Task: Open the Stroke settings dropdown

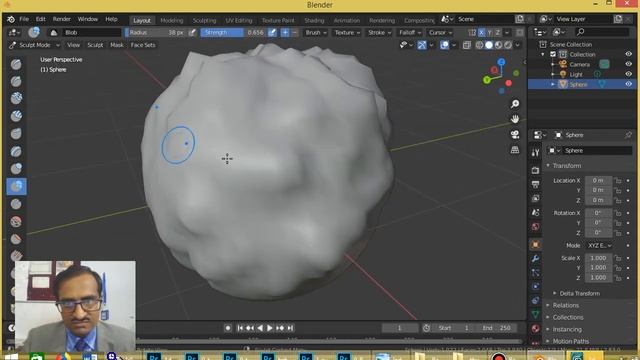Action: tap(379, 33)
